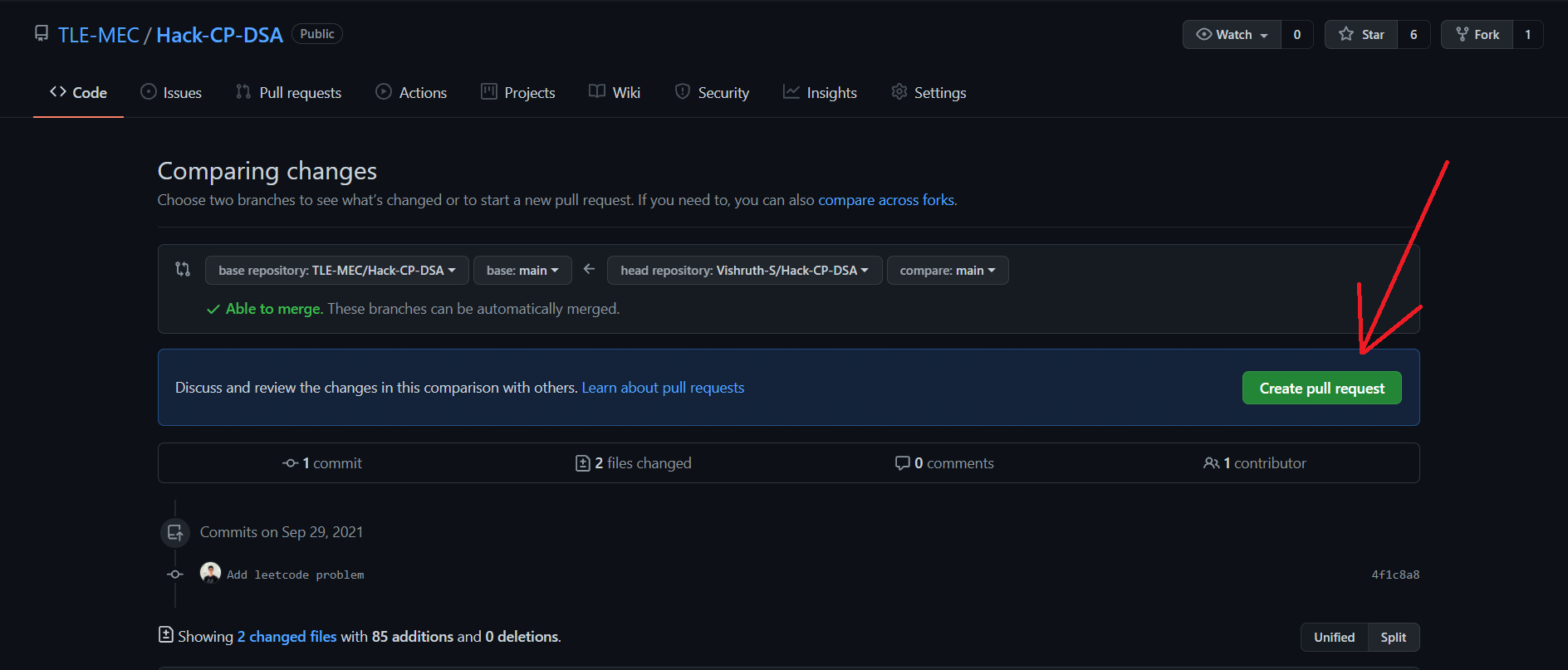Screen dimensions: 1568x670
Task: Switch to the Security tab
Action: [x=713, y=92]
